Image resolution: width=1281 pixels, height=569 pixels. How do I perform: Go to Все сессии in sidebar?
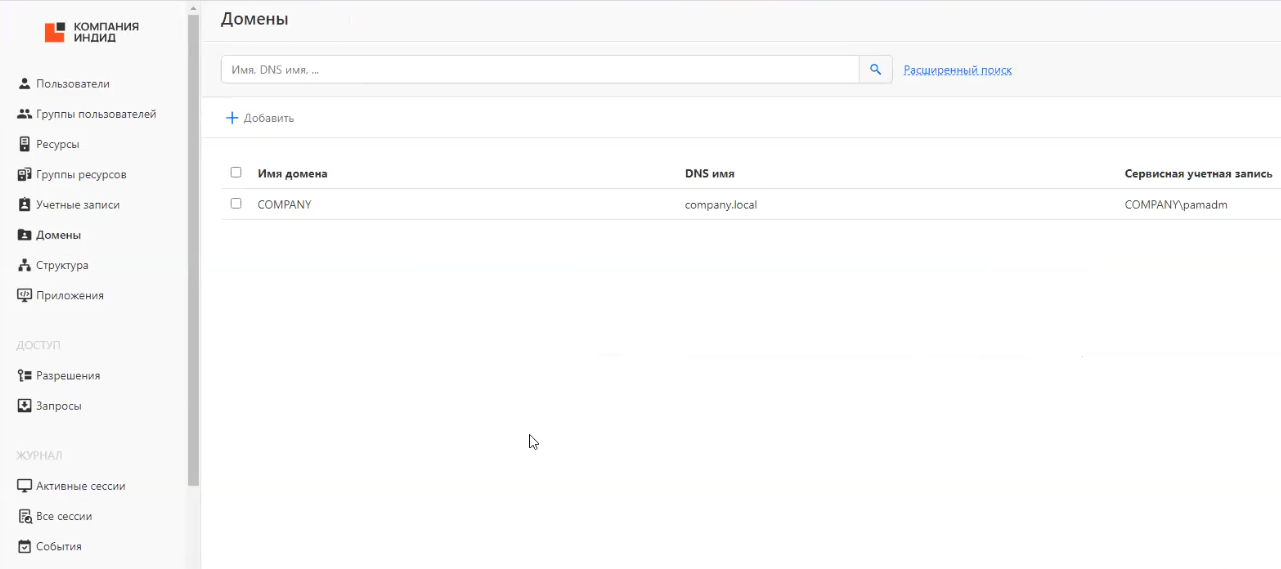tap(64, 517)
